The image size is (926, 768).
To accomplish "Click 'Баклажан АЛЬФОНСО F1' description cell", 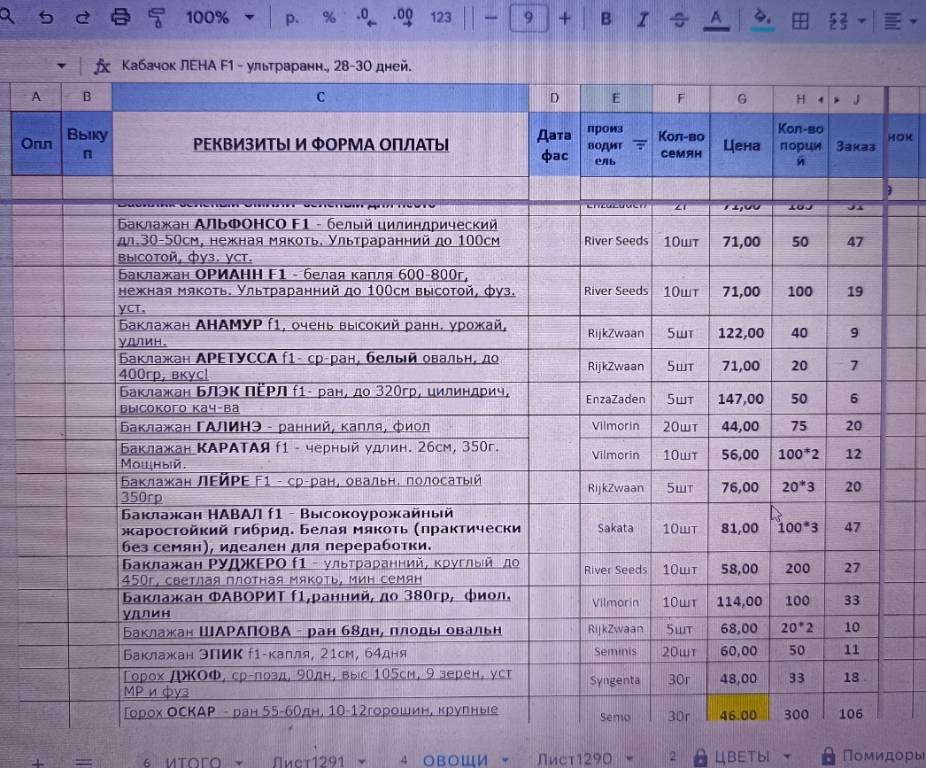I will pyautogui.click(x=322, y=240).
